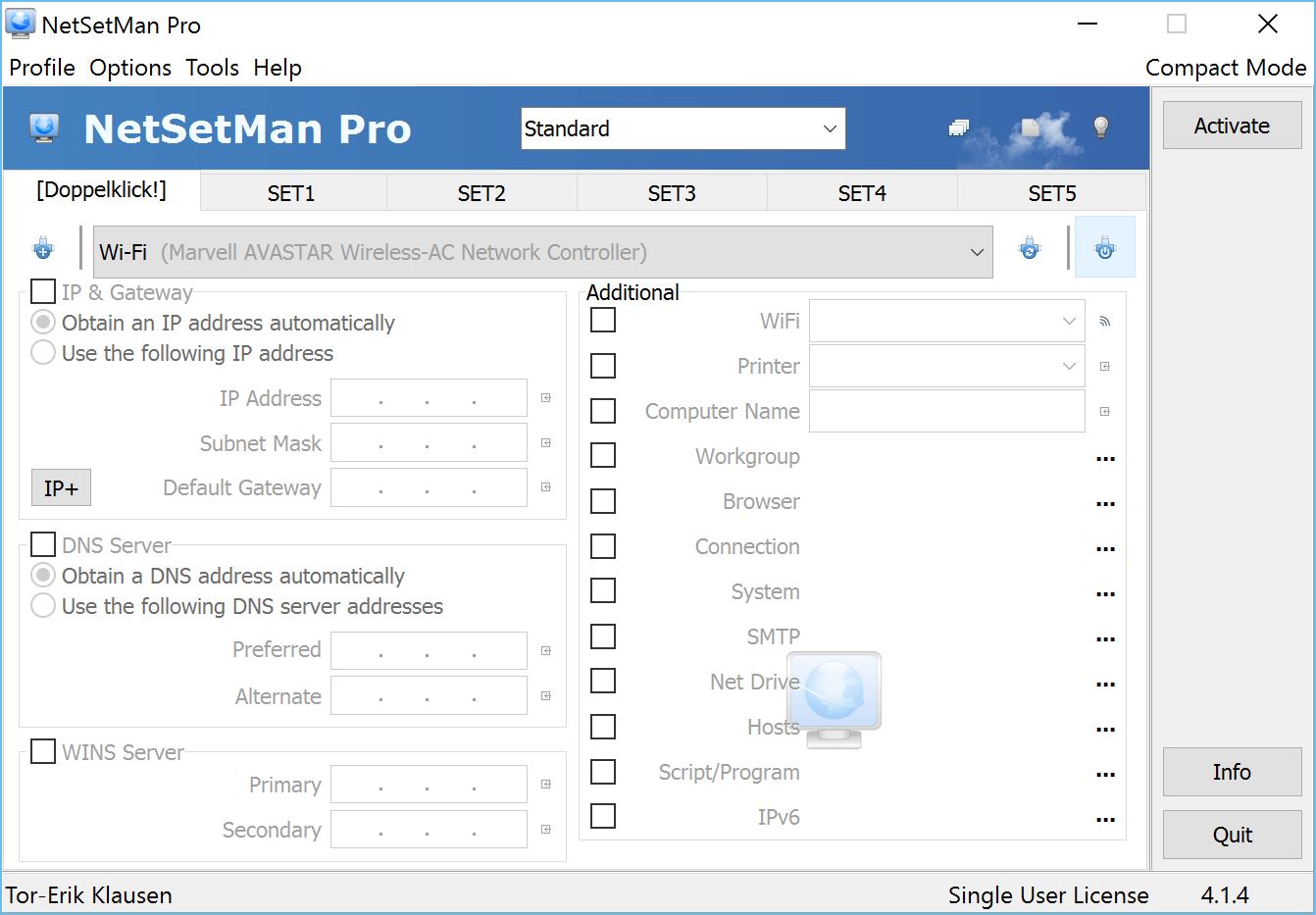Switch to Compact Mode
This screenshot has height=915, width=1316.
pyautogui.click(x=1226, y=68)
